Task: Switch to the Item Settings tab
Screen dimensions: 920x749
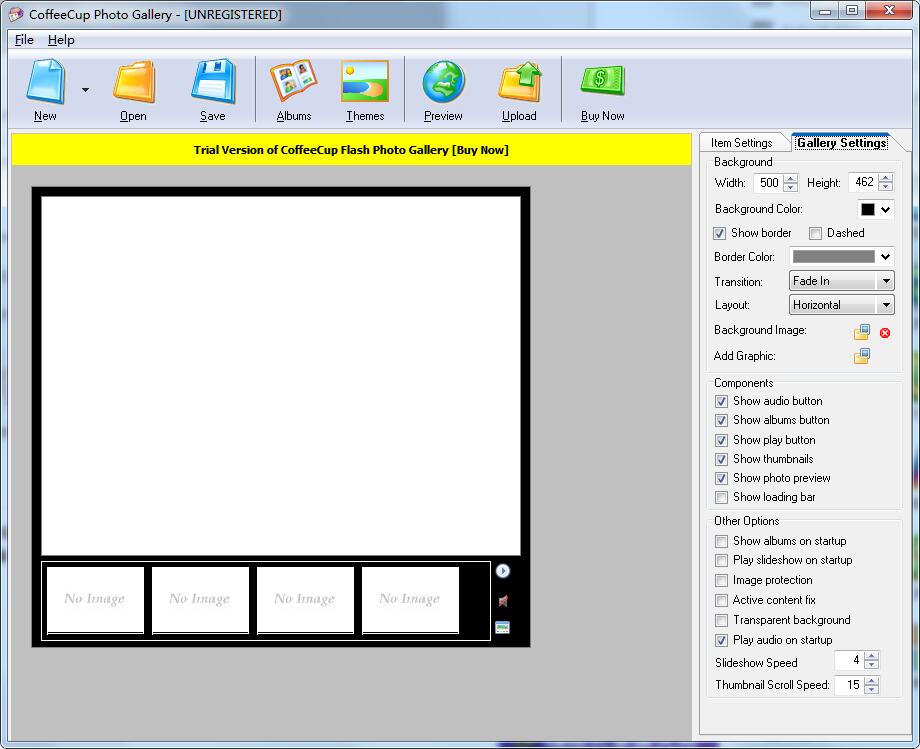Action: [742, 143]
